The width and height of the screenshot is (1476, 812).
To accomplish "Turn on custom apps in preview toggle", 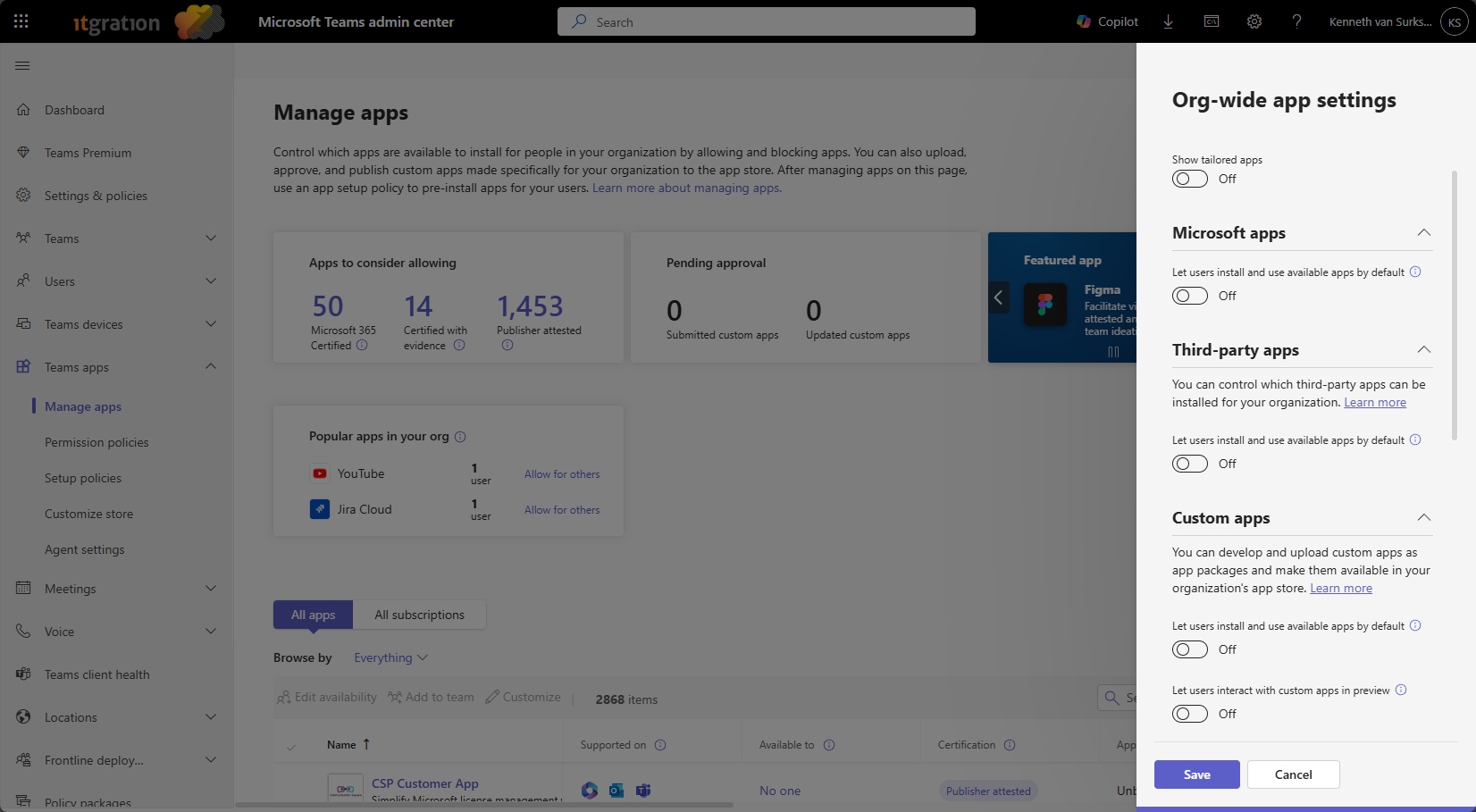I will 1190,714.
